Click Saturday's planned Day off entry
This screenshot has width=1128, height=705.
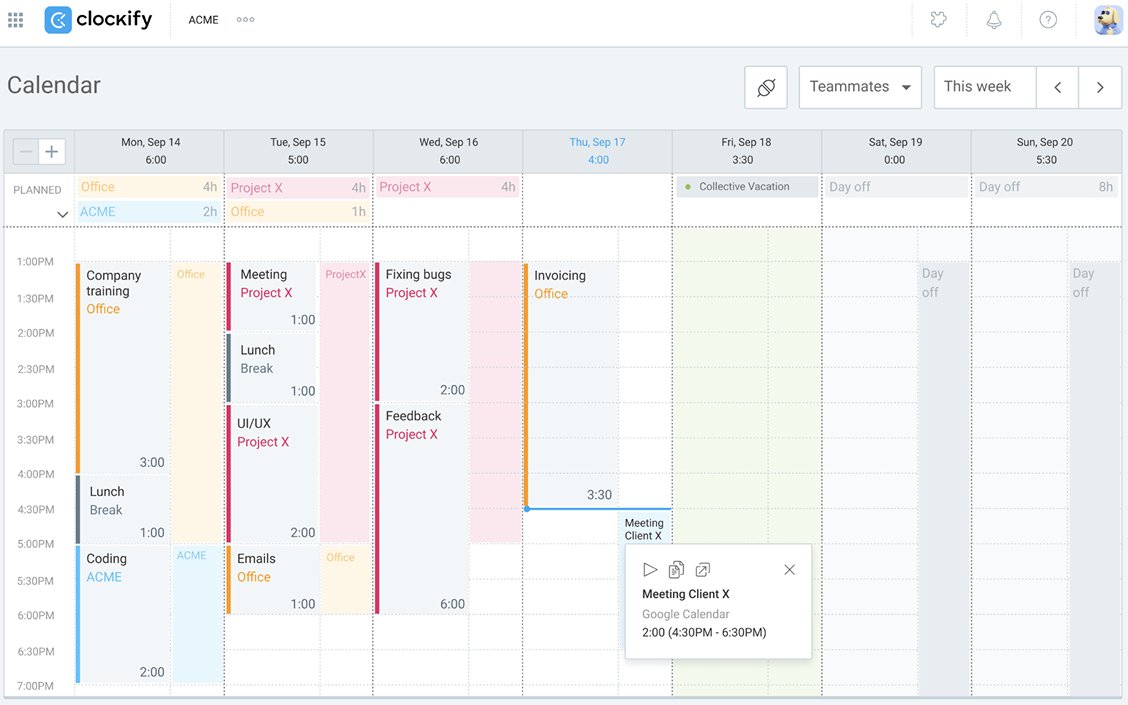pyautogui.click(x=896, y=187)
